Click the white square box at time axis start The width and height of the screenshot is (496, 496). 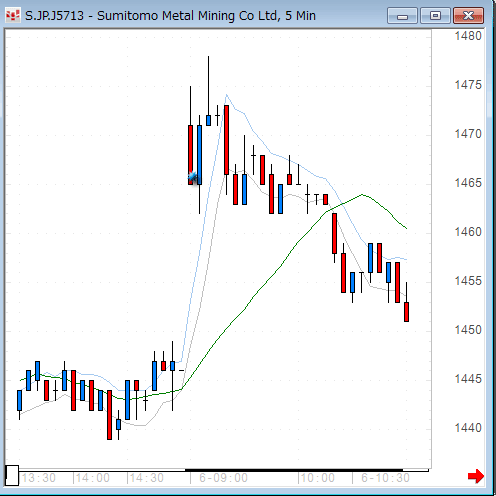click(x=12, y=476)
